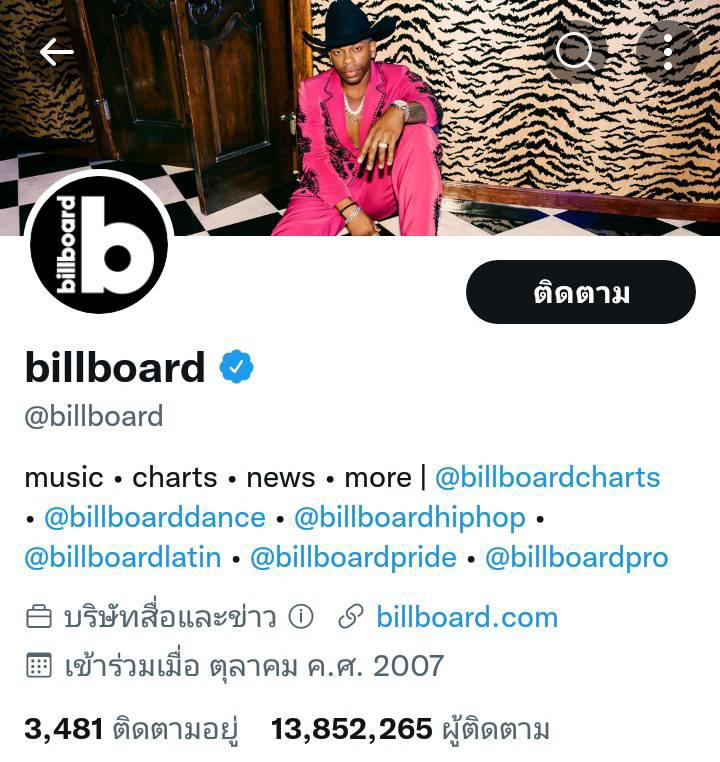Open the search magnifier icon
This screenshot has height=762, width=720.
coord(575,52)
